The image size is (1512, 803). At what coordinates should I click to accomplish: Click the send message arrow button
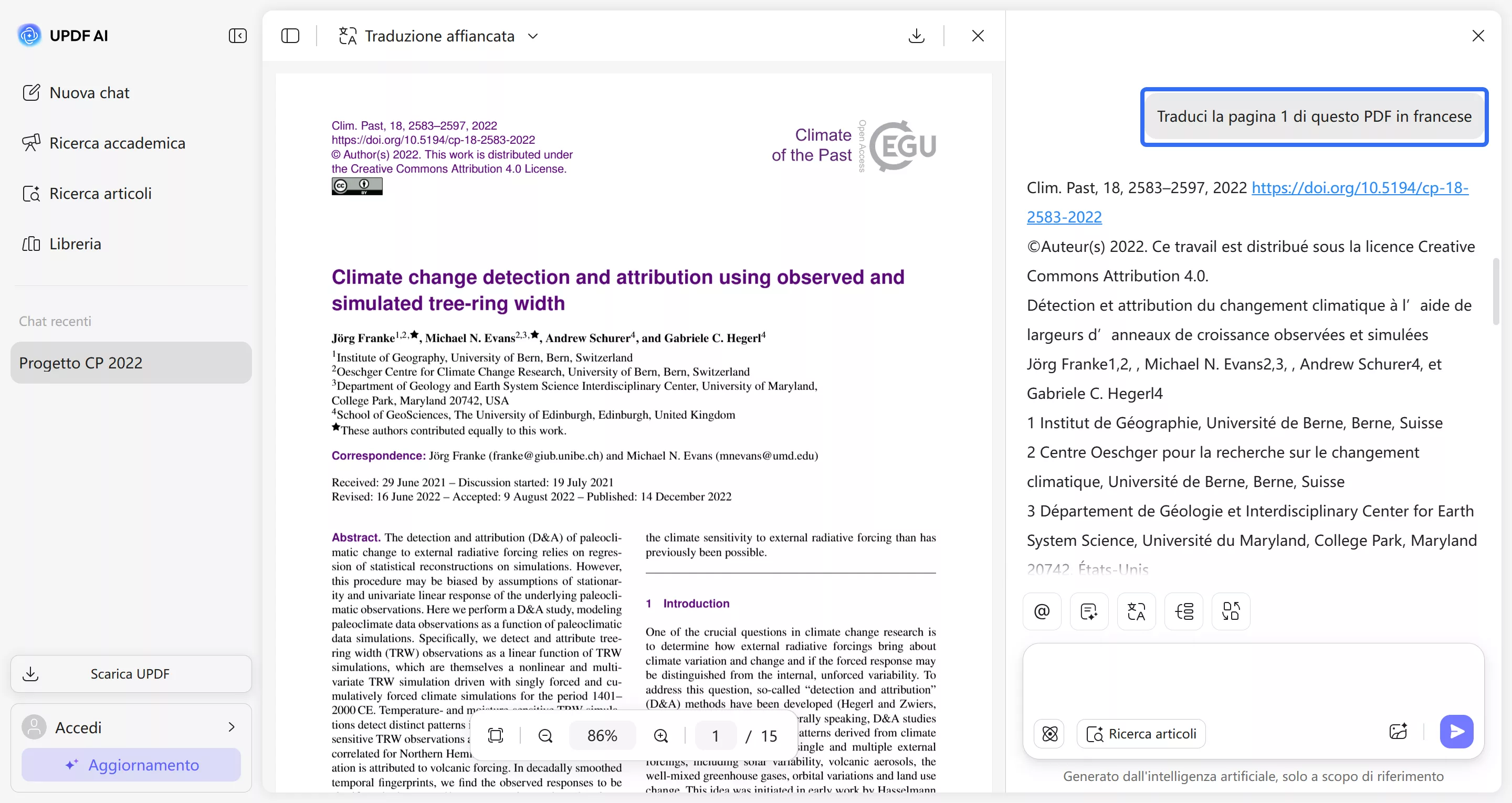coord(1456,732)
